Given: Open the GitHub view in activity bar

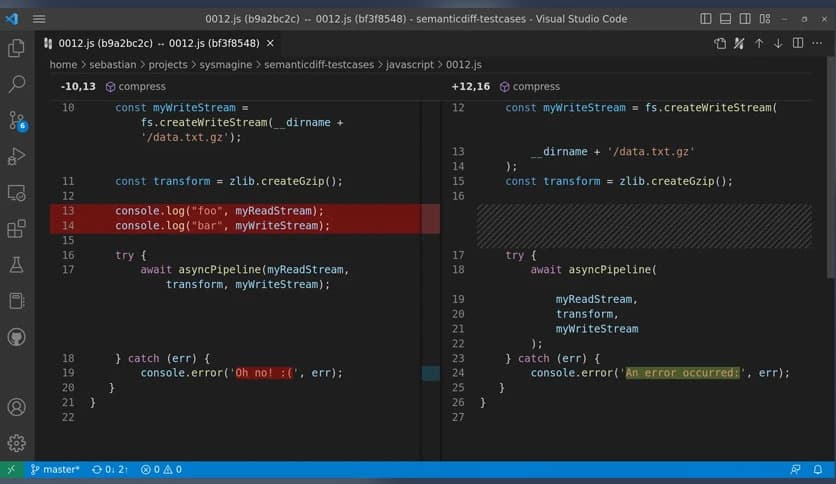Looking at the screenshot, I should coord(16,337).
